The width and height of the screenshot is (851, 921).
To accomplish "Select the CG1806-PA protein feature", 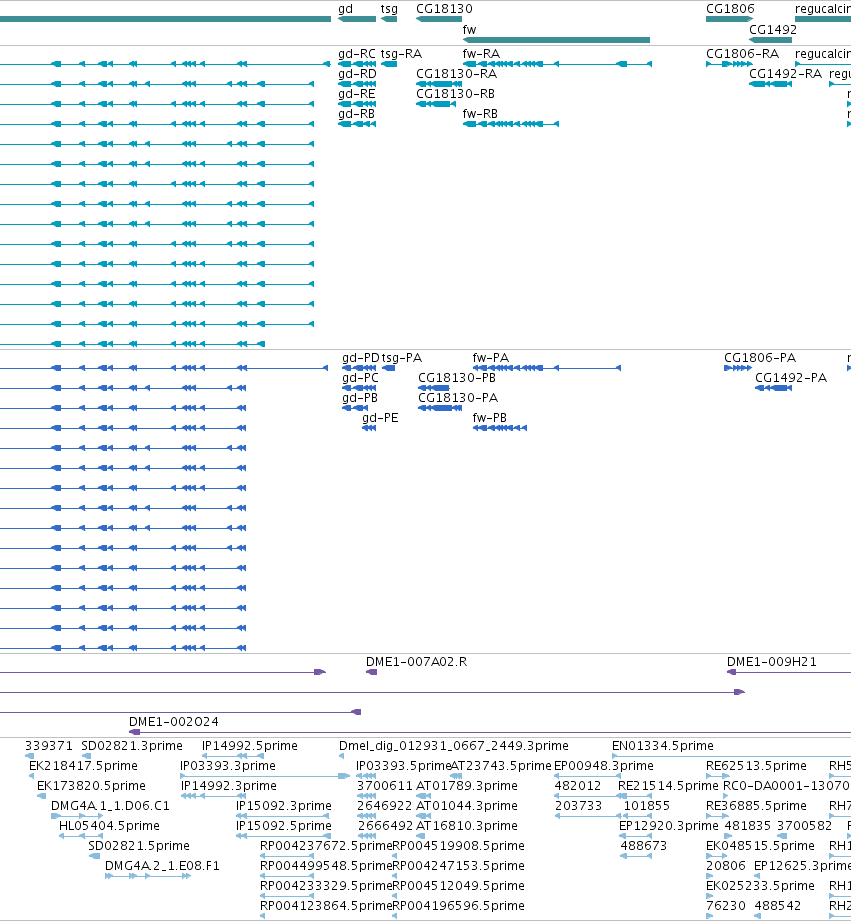I will click(738, 368).
